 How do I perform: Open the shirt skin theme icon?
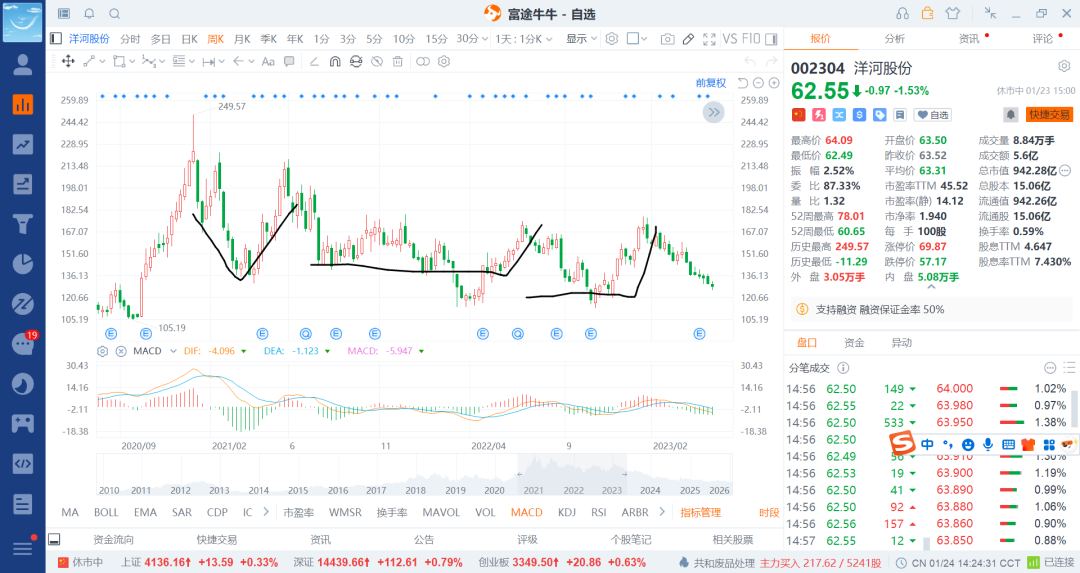[953, 13]
